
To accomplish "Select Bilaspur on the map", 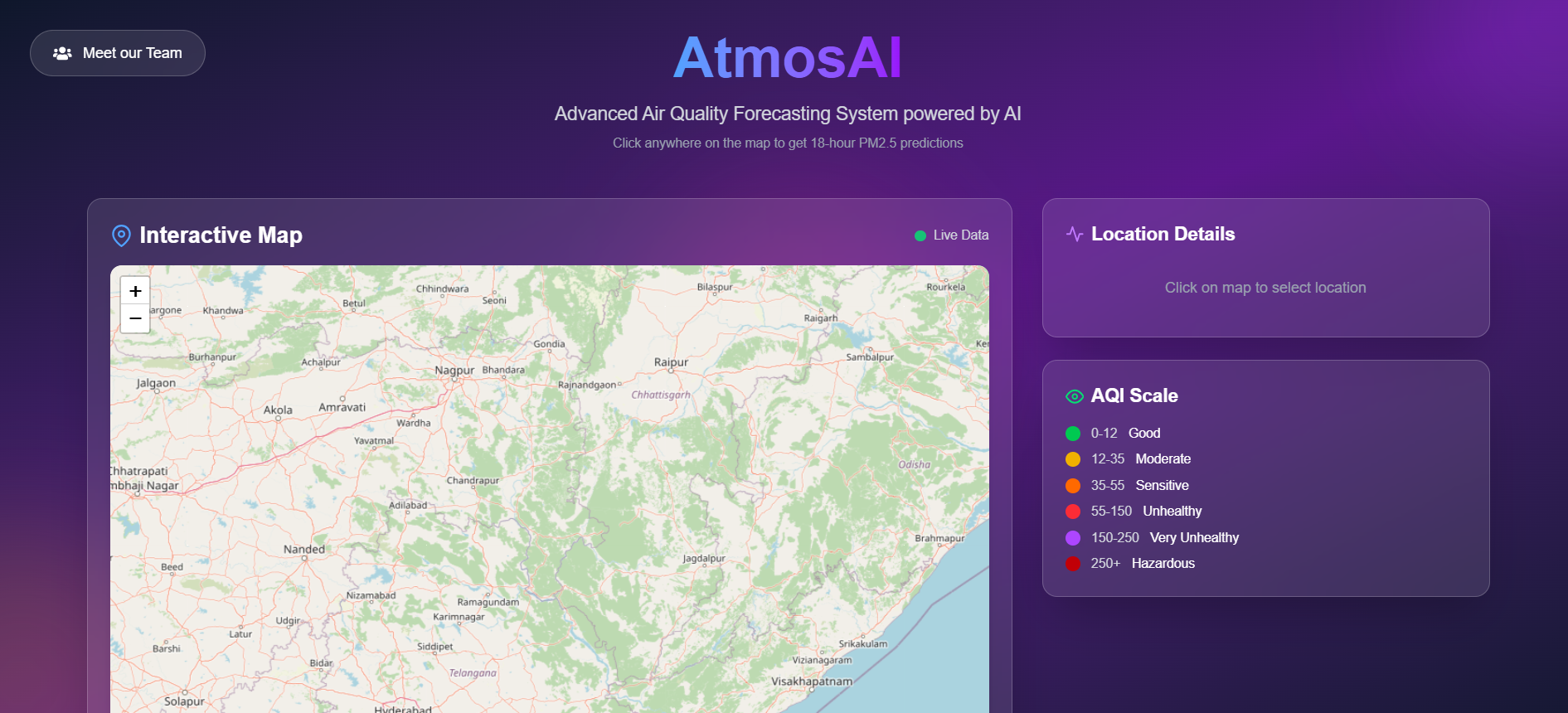I will pos(715,287).
